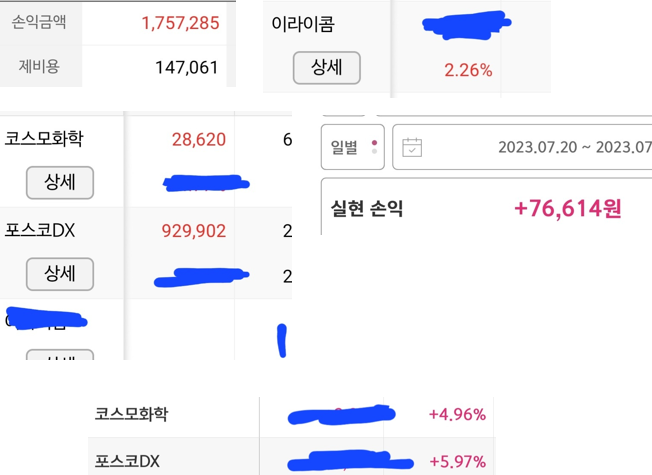This screenshot has width=652, height=475.
Task: Open the 일별 period dropdown
Action: pyautogui.click(x=353, y=147)
